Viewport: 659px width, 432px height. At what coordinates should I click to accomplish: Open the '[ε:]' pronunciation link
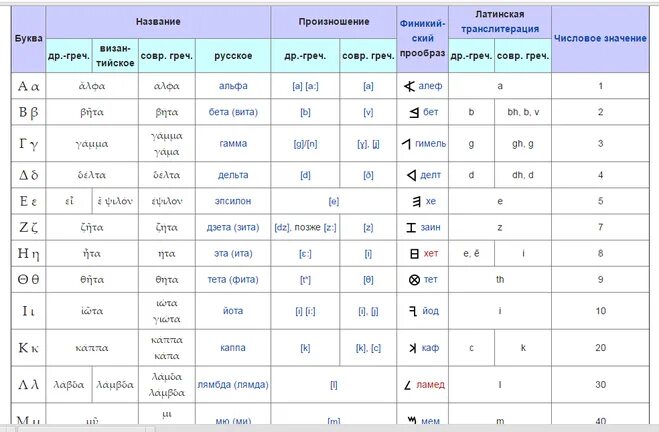[x=305, y=254]
